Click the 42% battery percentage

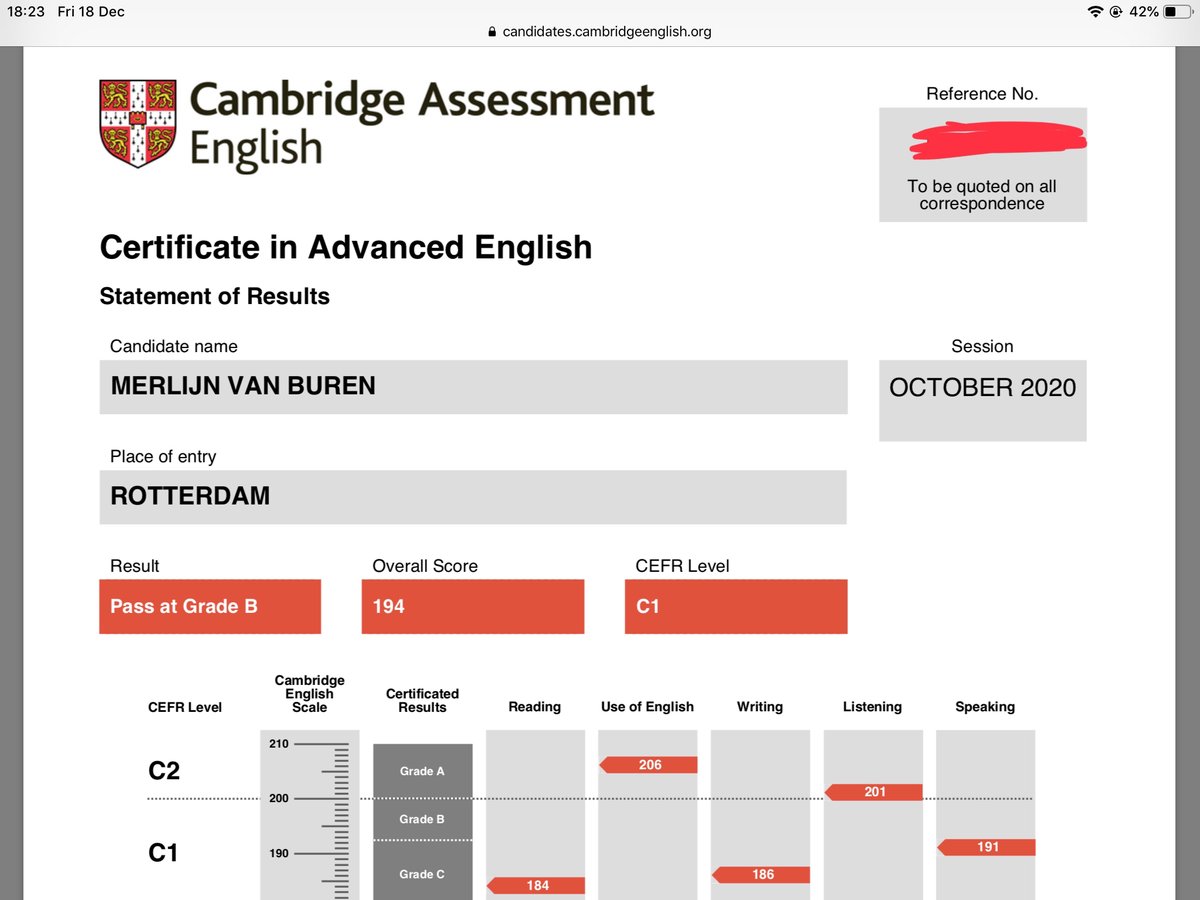1145,11
